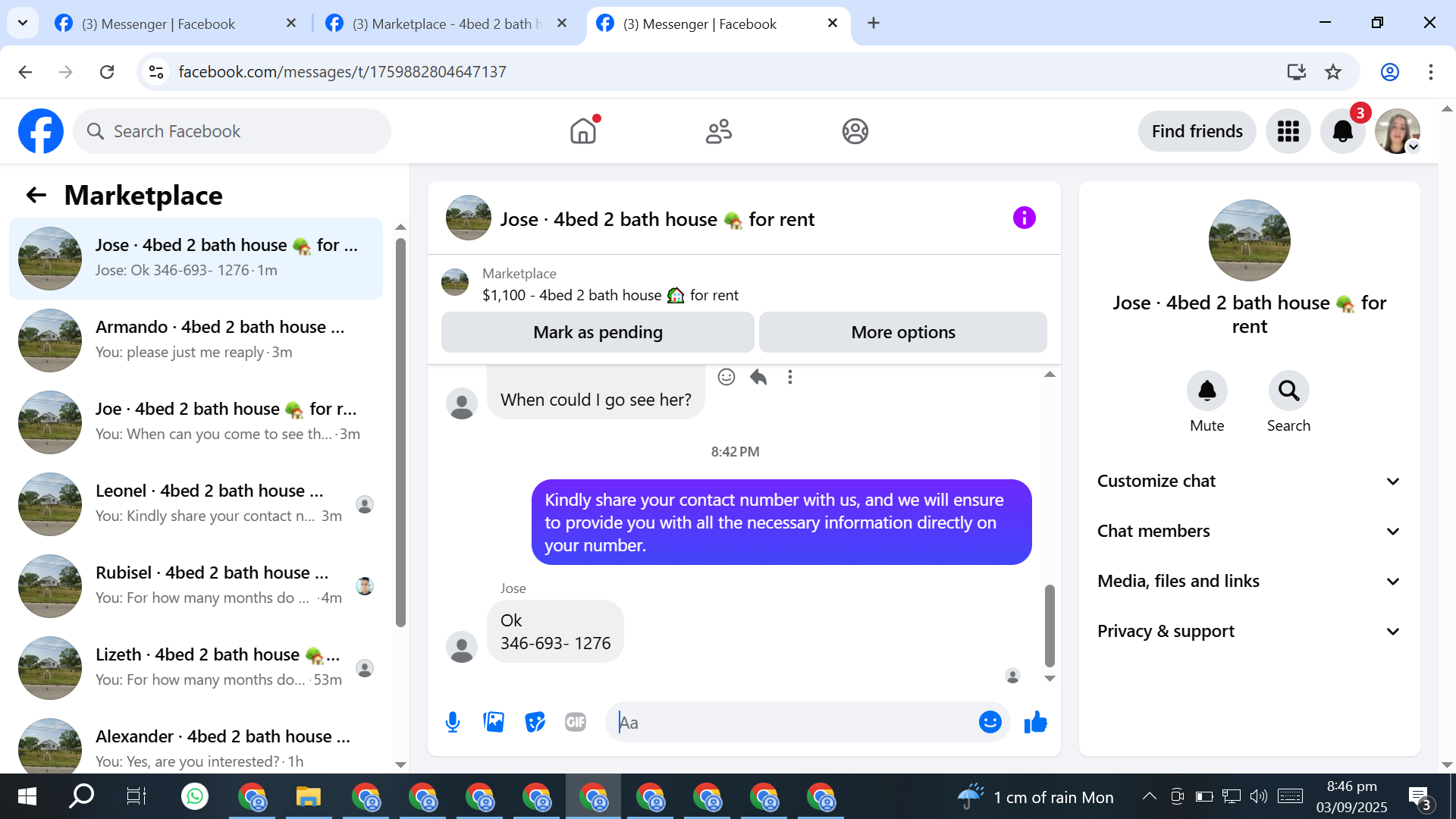Open the $1,100 4bed 2 bath listing link
Image resolution: width=1456 pixels, height=819 pixels.
610,295
